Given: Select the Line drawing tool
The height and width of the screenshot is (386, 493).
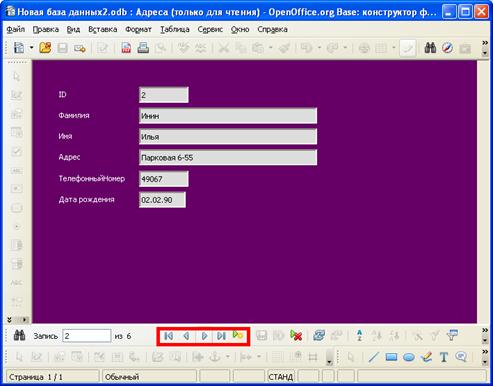Looking at the screenshot, I should pyautogui.click(x=373, y=357).
